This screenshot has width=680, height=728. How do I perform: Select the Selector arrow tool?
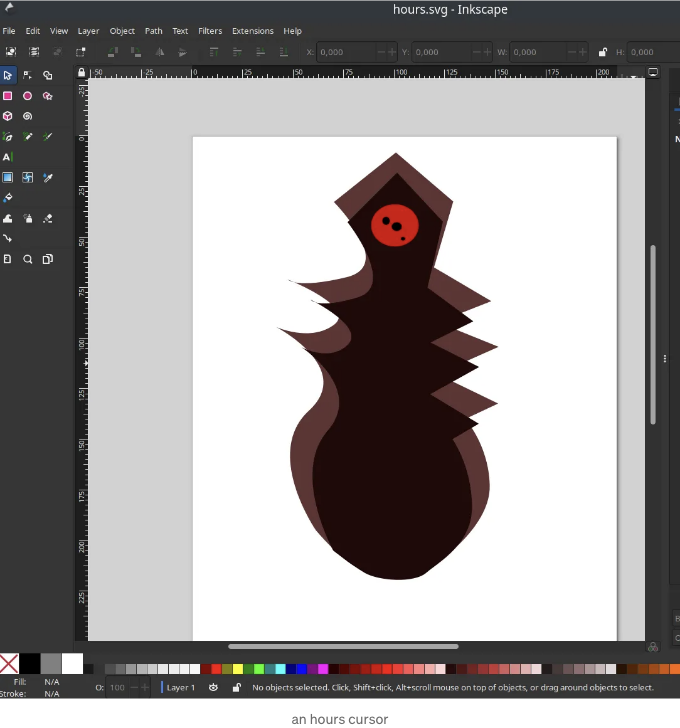[8, 75]
